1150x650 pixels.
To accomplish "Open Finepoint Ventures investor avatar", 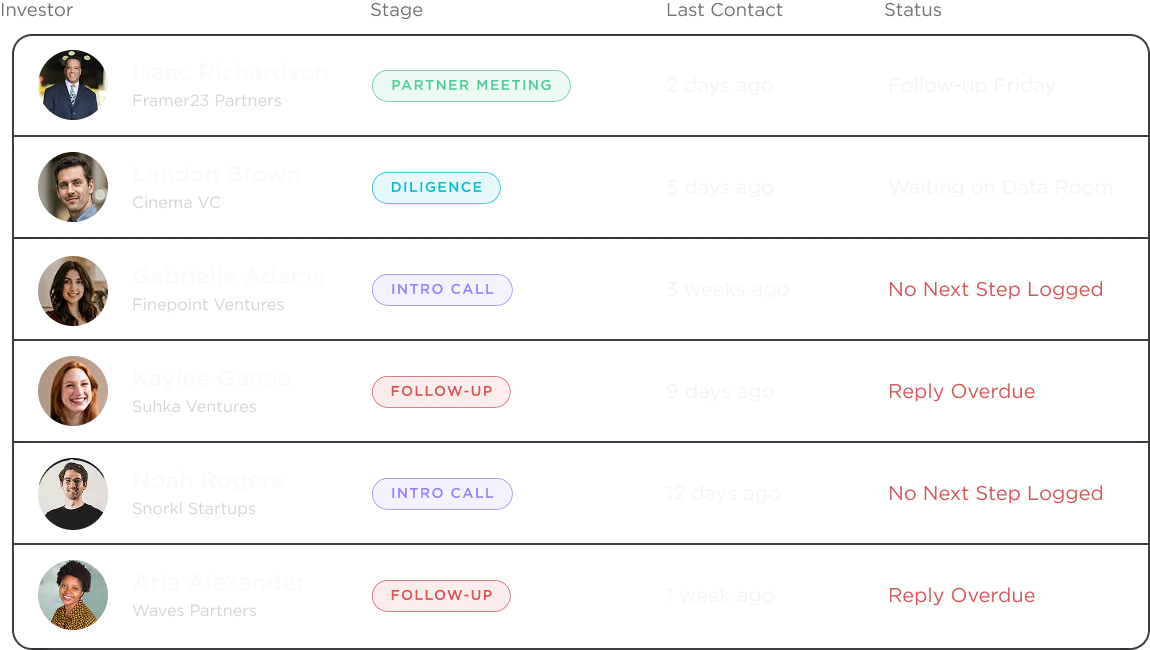I will (73, 290).
